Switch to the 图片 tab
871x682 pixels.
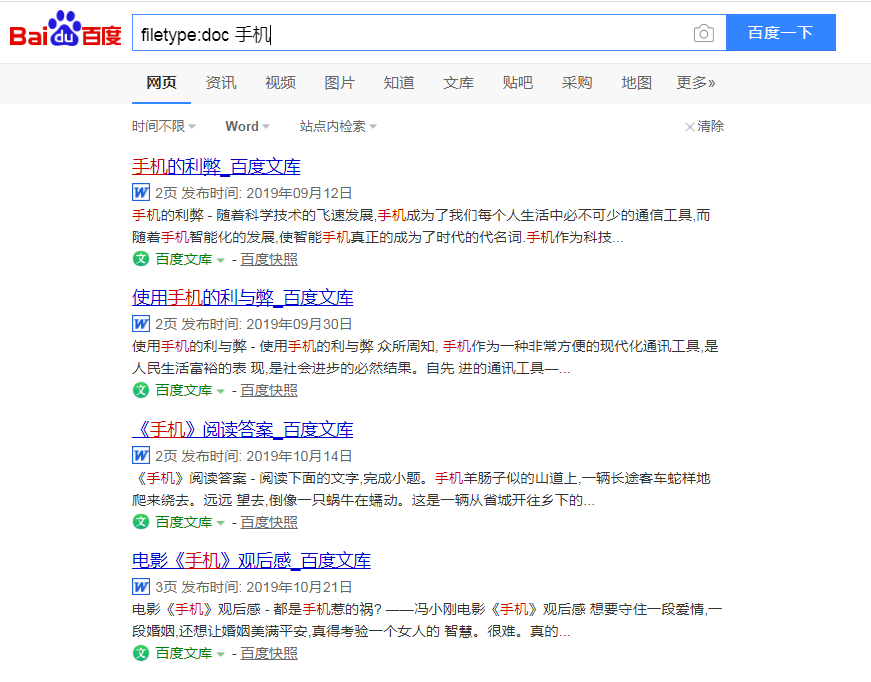point(339,83)
